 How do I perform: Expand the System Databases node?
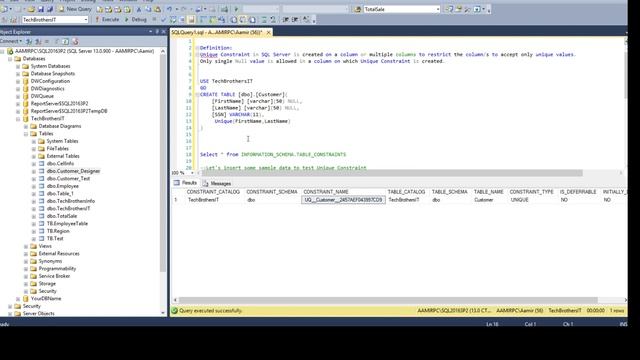coord(18,66)
